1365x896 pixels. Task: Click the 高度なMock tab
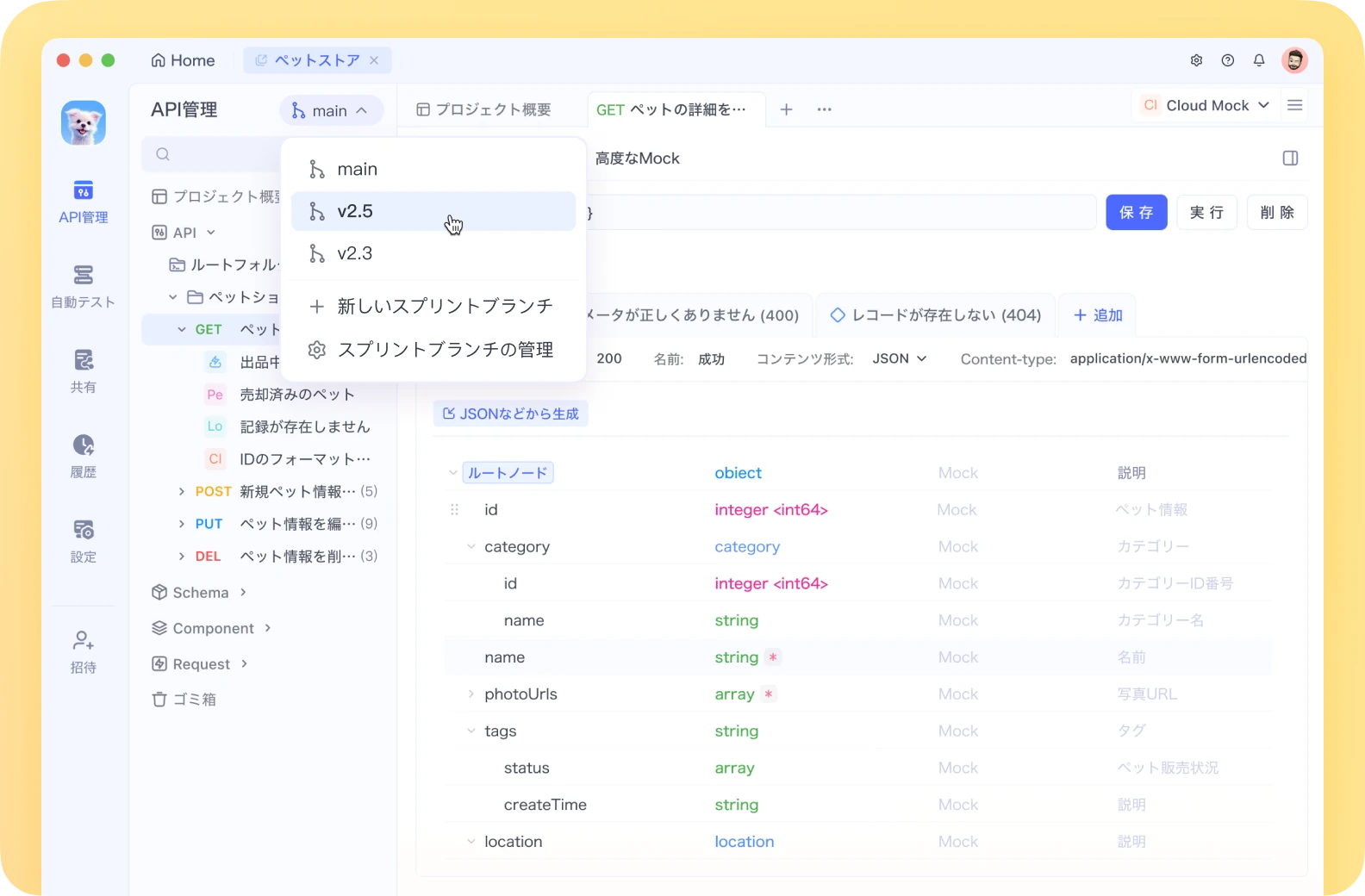tap(637, 159)
